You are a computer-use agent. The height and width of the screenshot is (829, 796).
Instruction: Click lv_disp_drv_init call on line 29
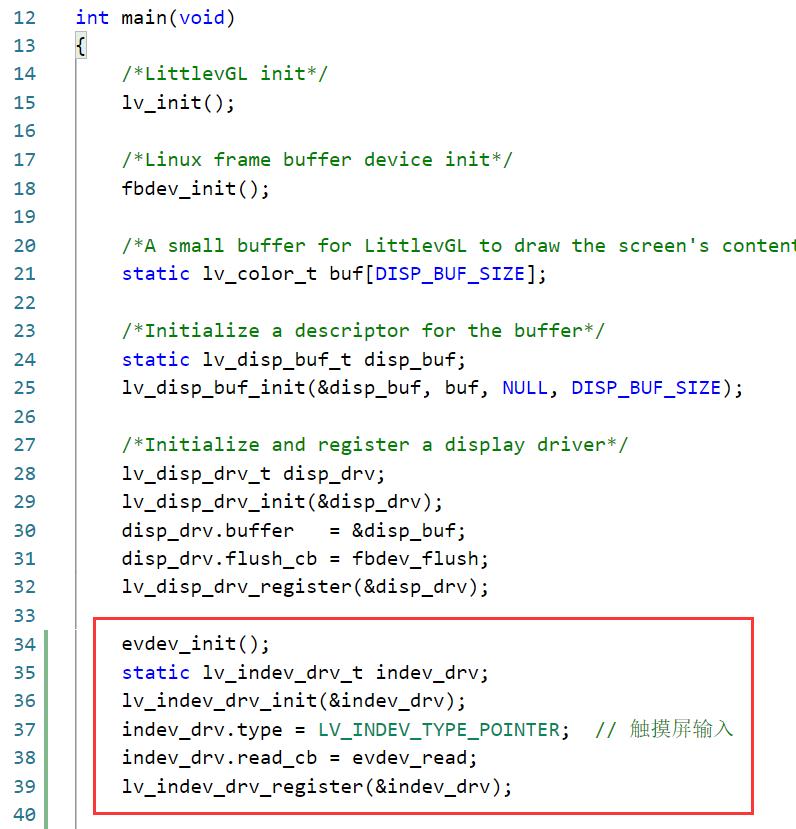click(282, 502)
